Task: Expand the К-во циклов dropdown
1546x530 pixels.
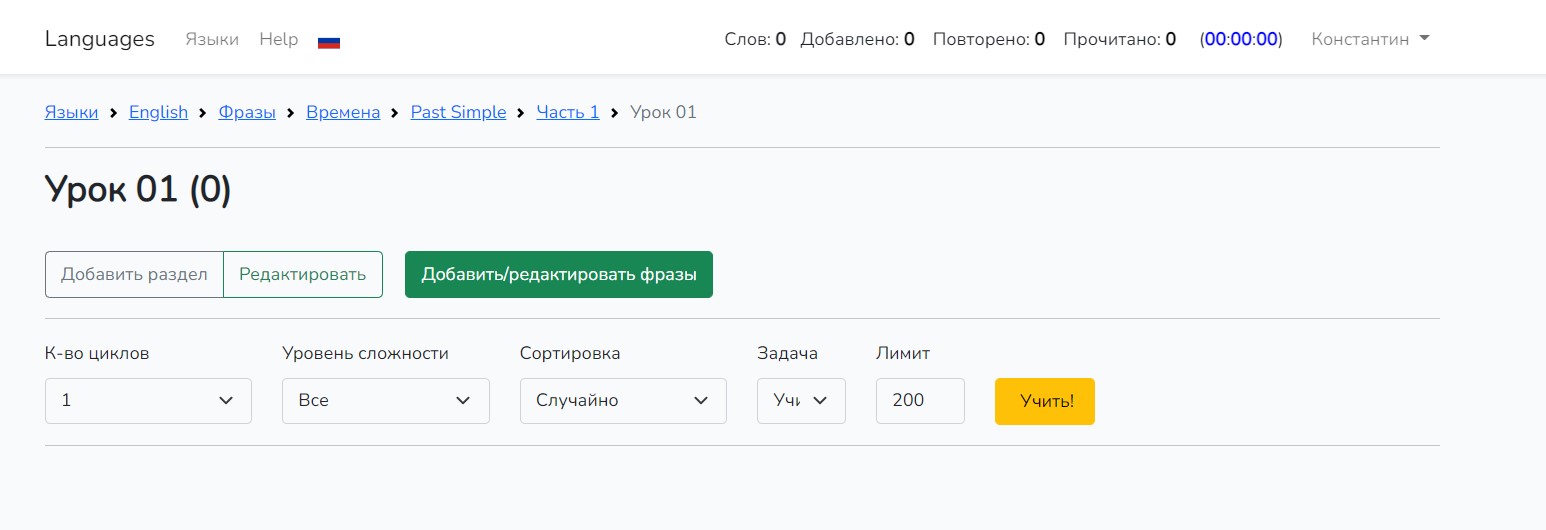Action: [148, 401]
